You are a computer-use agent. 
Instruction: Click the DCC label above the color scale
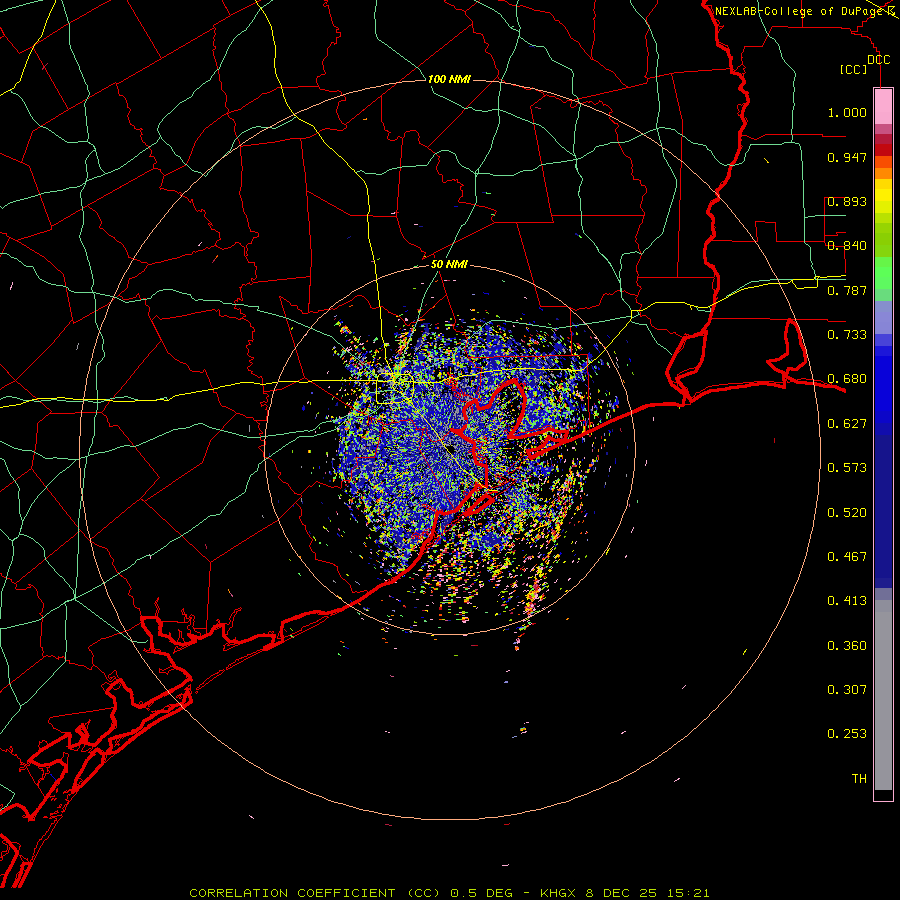point(878,60)
